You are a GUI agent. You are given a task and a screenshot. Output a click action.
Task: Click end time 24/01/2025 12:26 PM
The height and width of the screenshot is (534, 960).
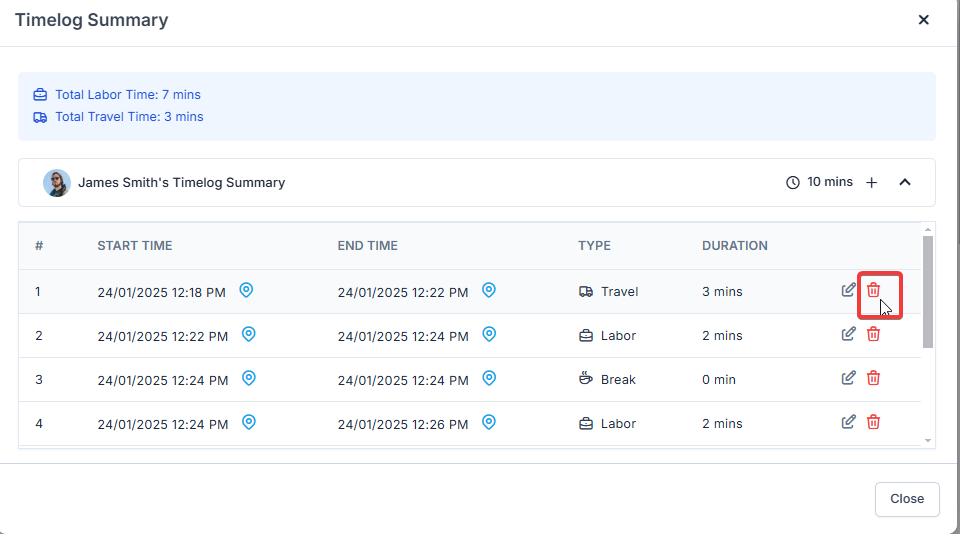(x=403, y=424)
